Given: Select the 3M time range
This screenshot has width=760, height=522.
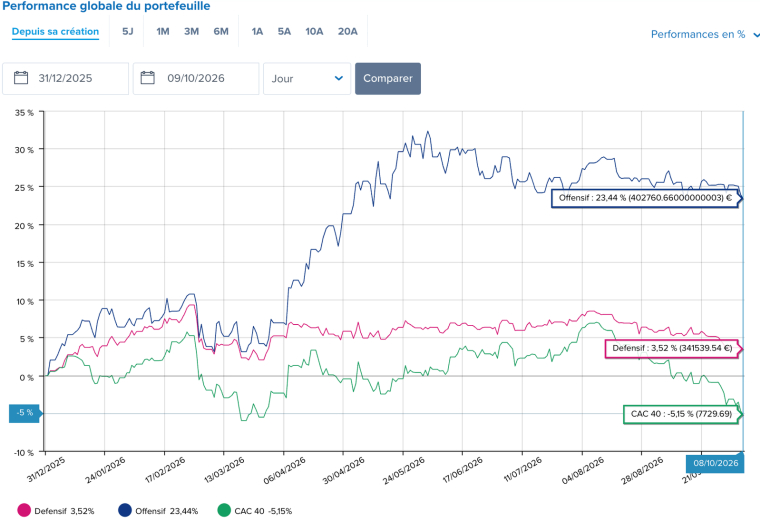Looking at the screenshot, I should coord(191,32).
